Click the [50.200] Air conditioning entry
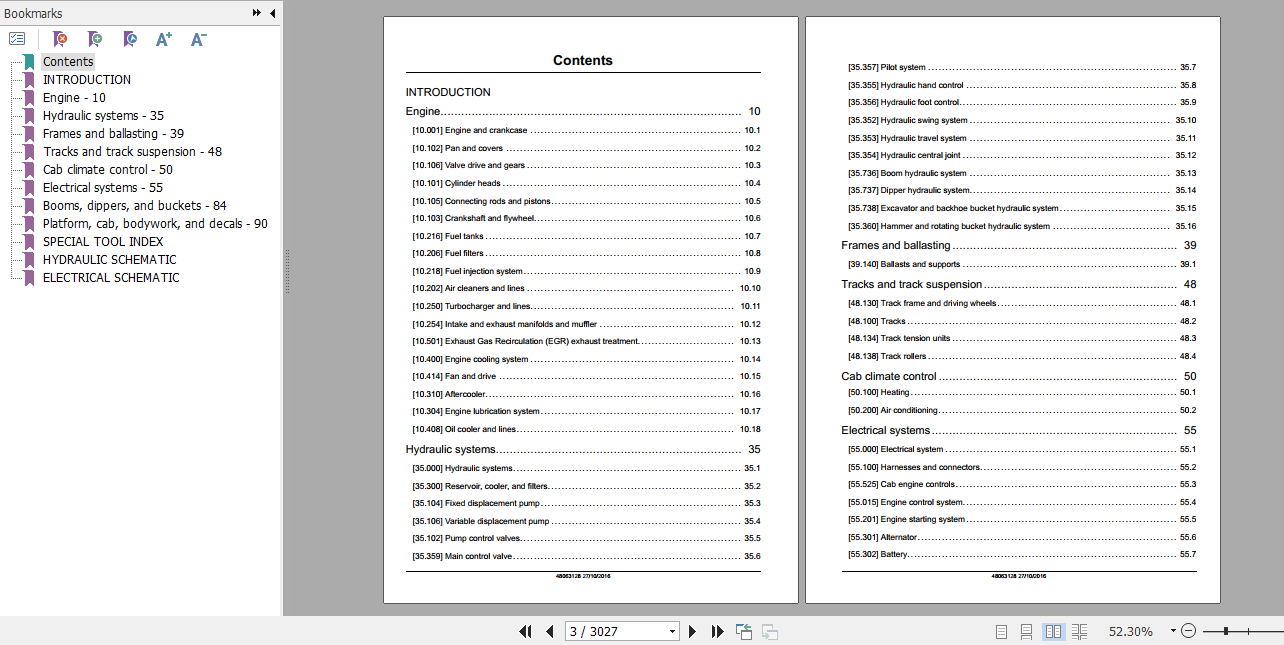The width and height of the screenshot is (1284, 645). click(1022, 410)
